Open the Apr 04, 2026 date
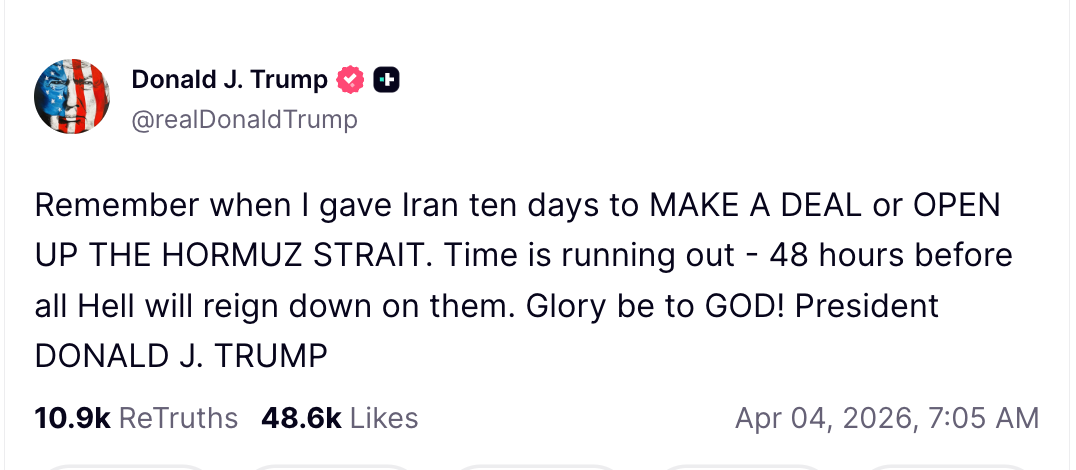 (818, 417)
